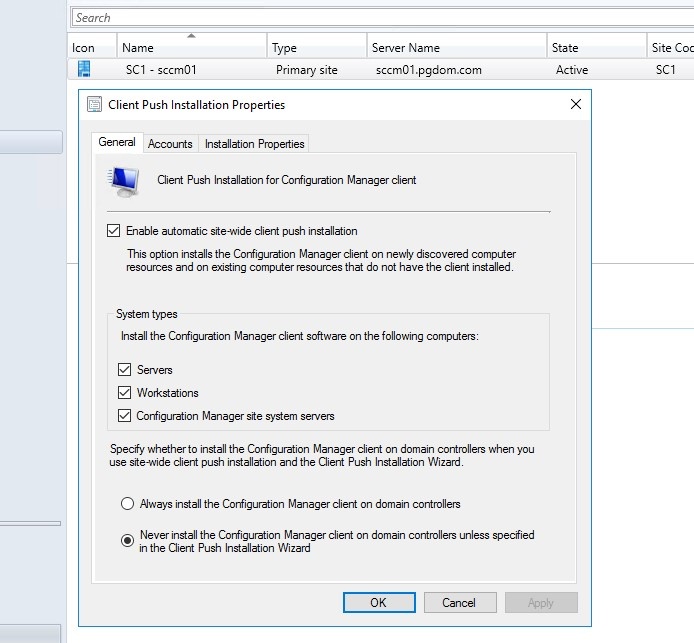Image resolution: width=694 pixels, height=643 pixels.
Task: Click the SC1 site code cell
Action: click(665, 70)
